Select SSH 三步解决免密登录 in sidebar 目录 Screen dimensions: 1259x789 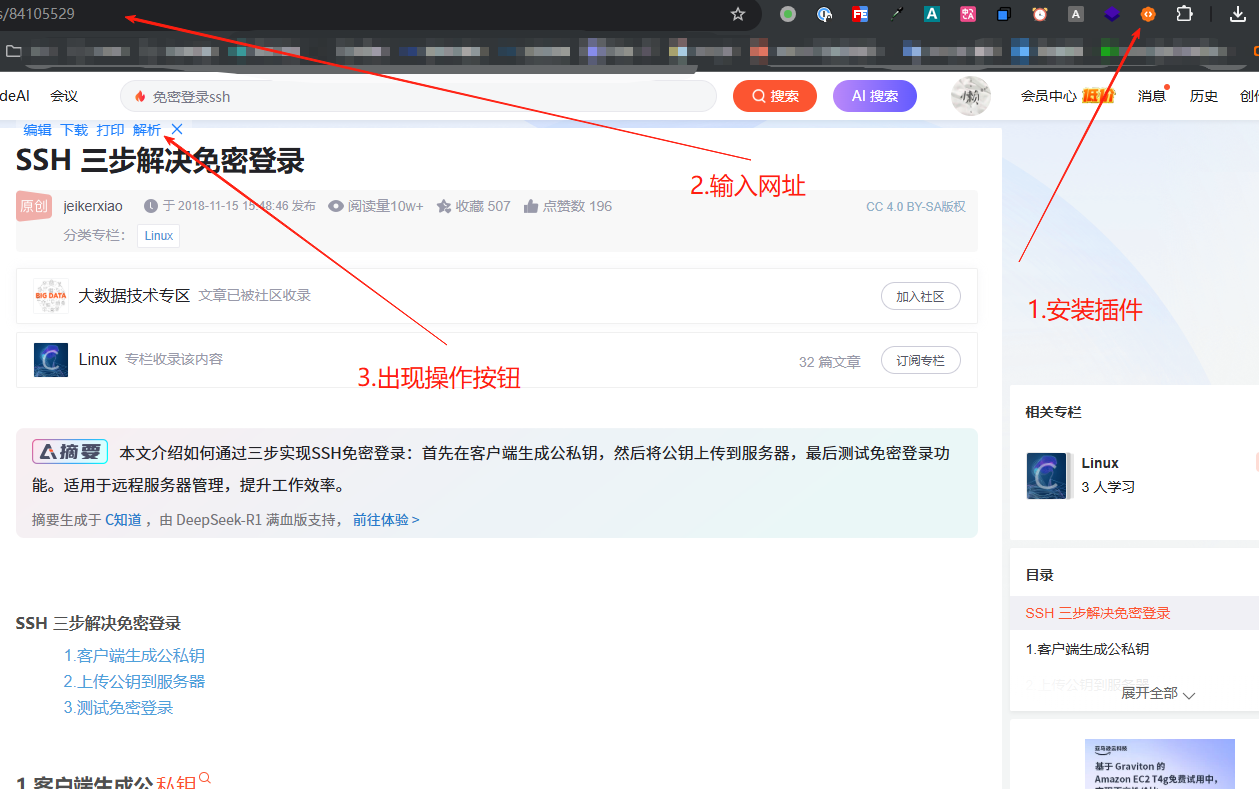coord(1098,613)
